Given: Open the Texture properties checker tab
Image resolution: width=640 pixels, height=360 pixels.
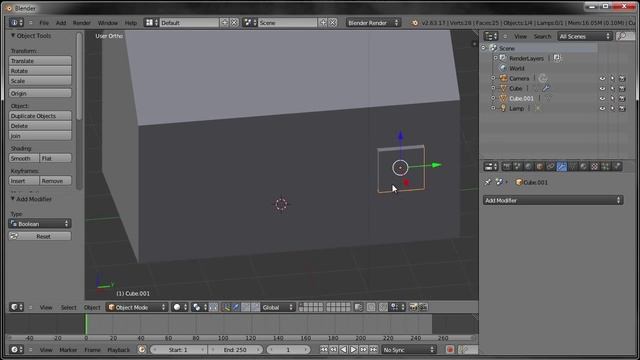Looking at the screenshot, I should 595,167.
